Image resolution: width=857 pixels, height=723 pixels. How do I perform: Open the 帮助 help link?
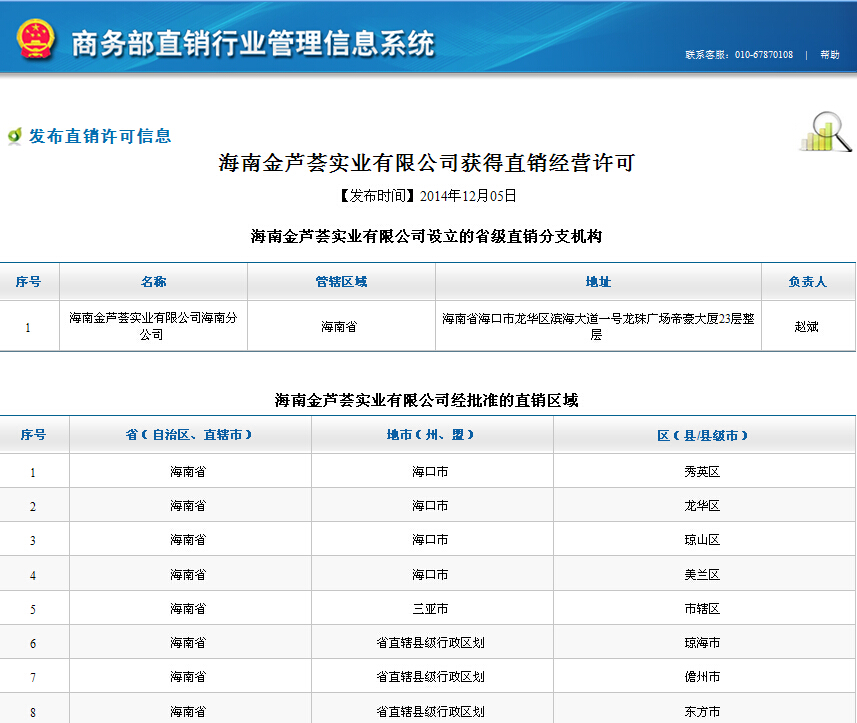829,55
